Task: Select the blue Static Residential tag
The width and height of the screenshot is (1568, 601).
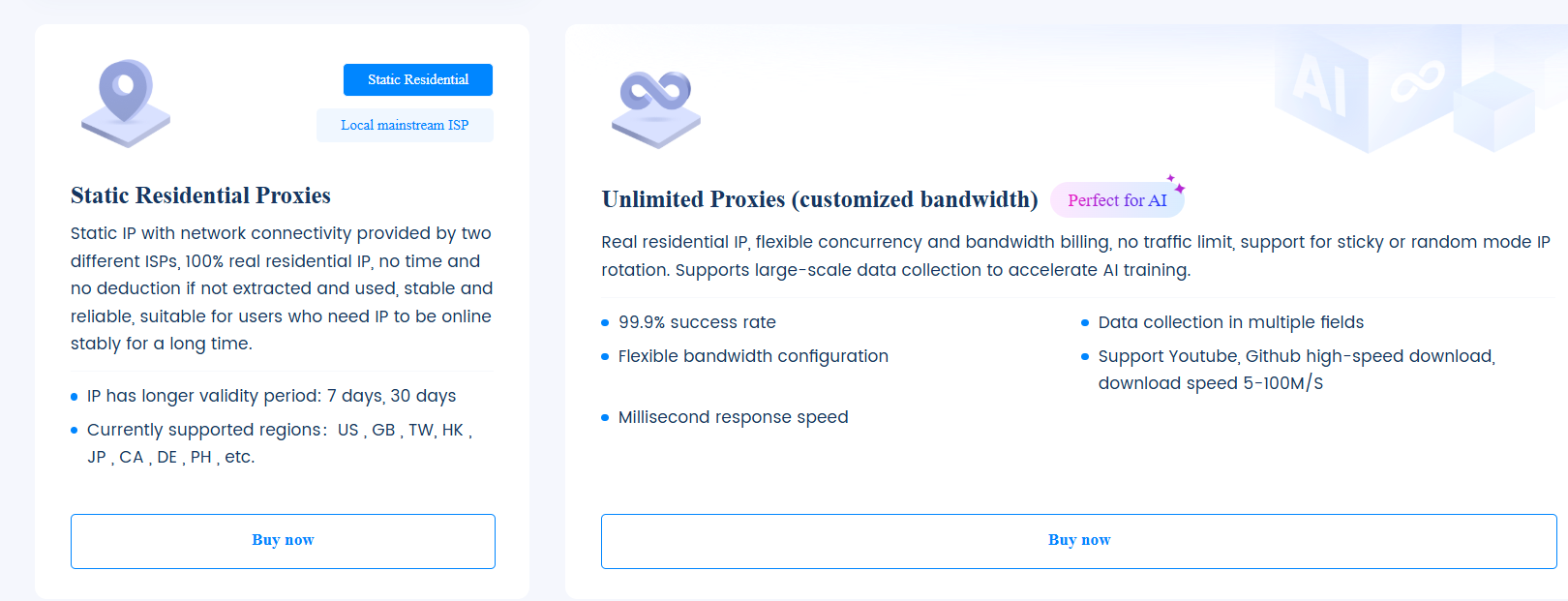Action: coord(418,80)
